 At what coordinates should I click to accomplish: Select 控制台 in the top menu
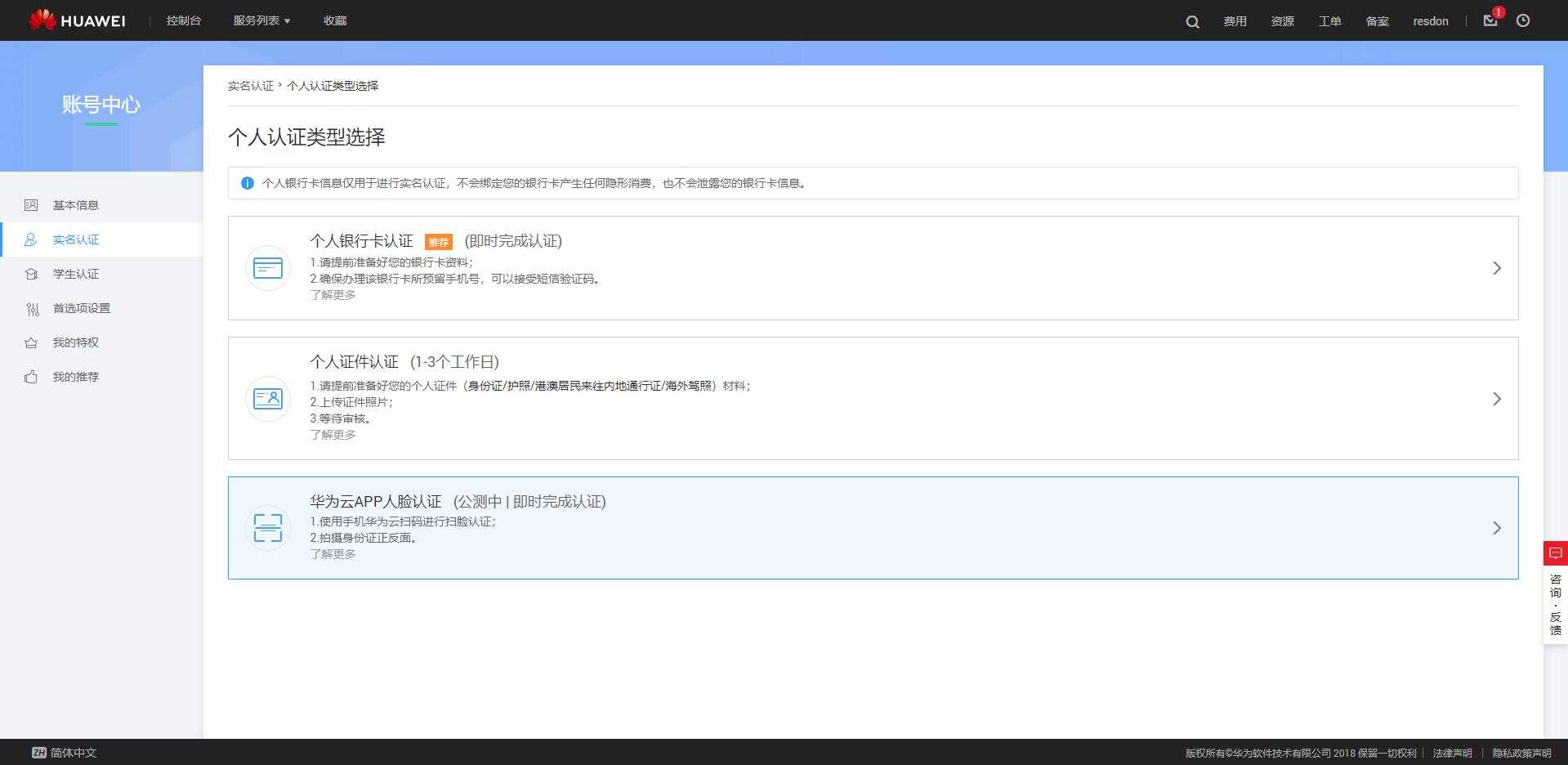click(x=182, y=20)
